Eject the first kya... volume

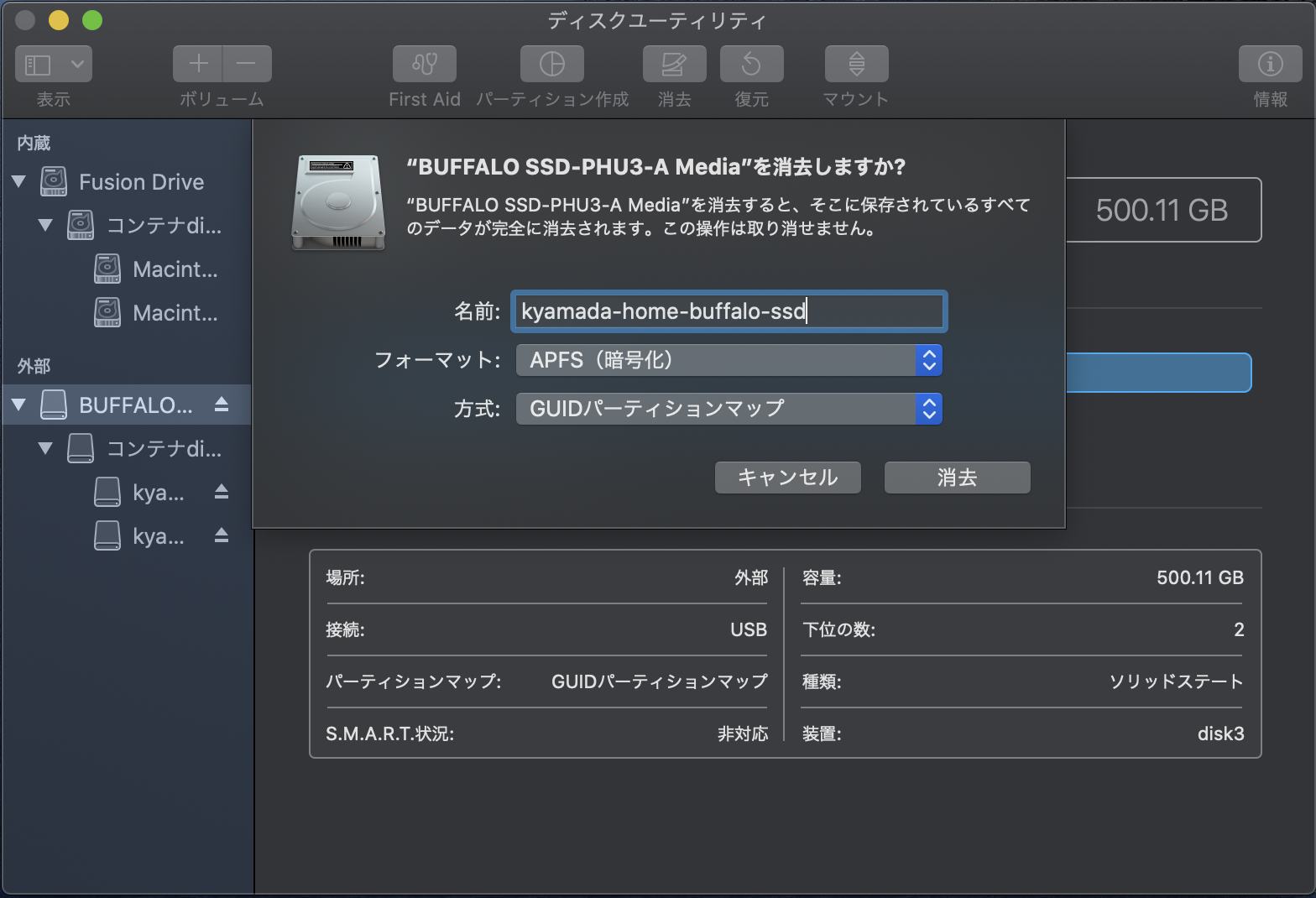[222, 492]
